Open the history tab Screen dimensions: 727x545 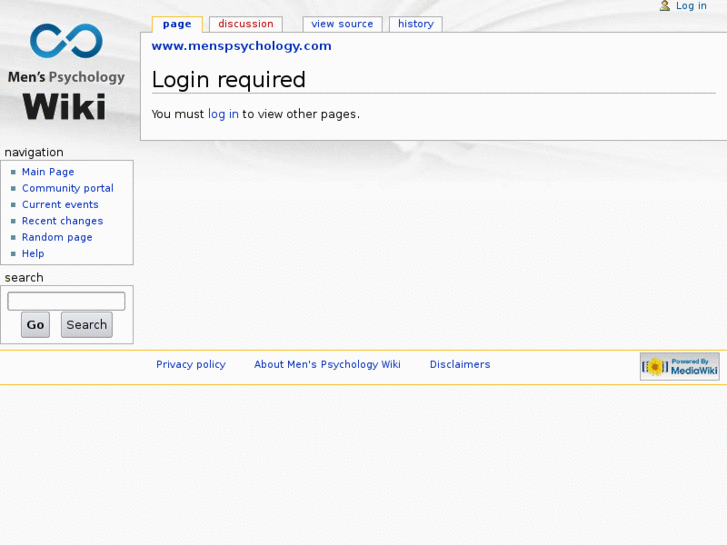[415, 24]
